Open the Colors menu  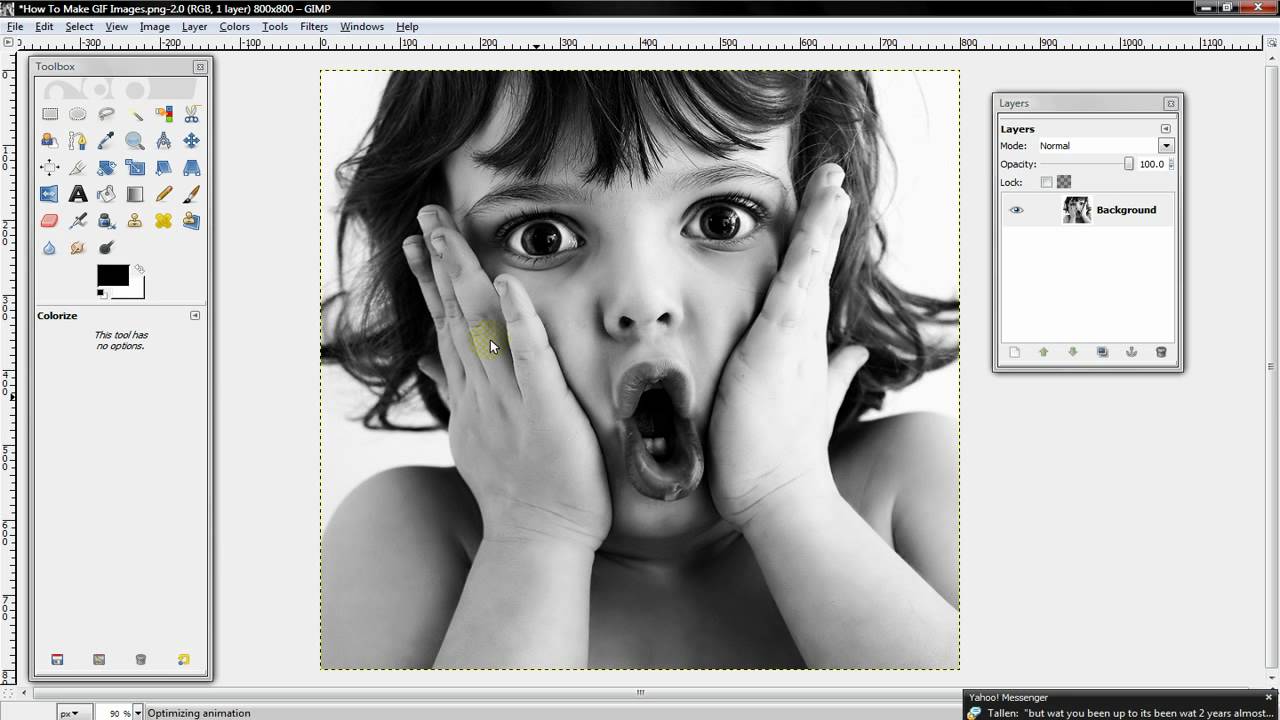pyautogui.click(x=234, y=27)
